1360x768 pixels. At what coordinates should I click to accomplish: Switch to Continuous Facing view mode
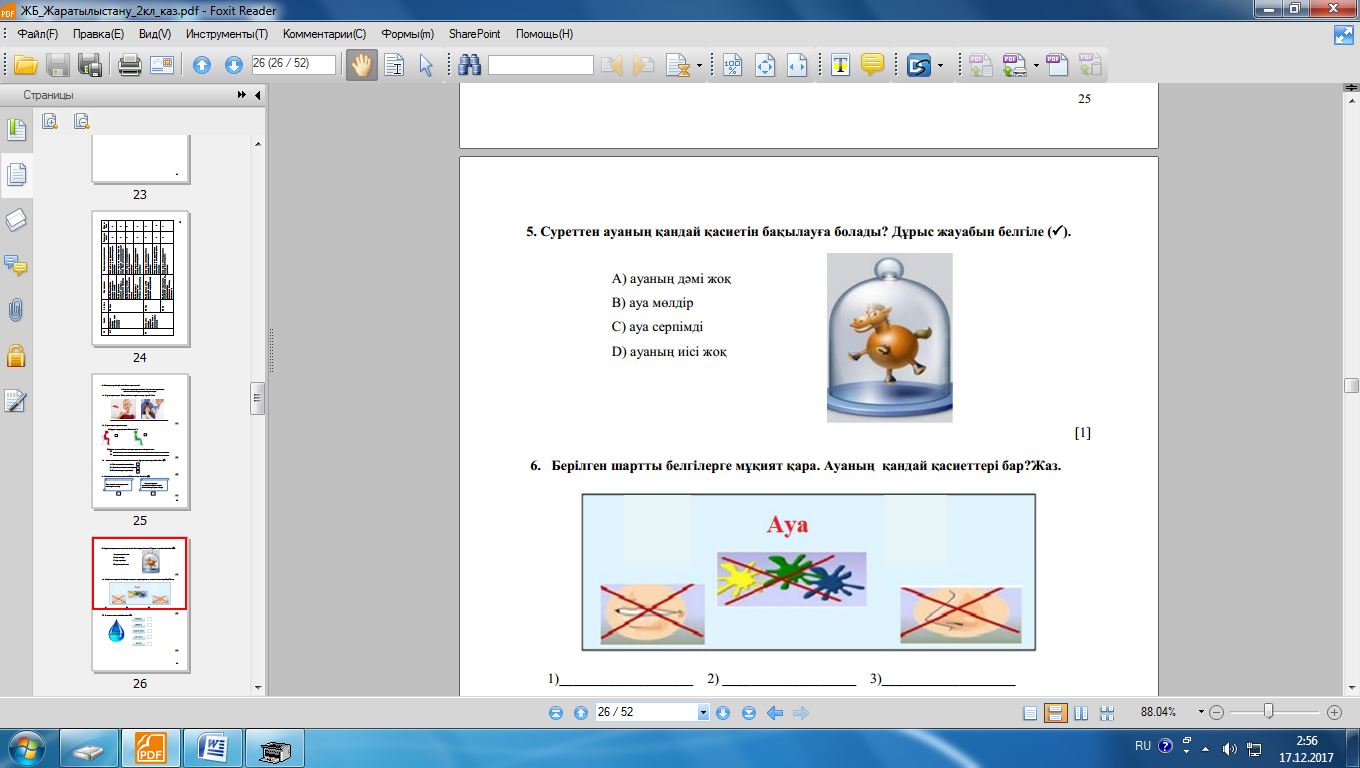click(x=1107, y=713)
